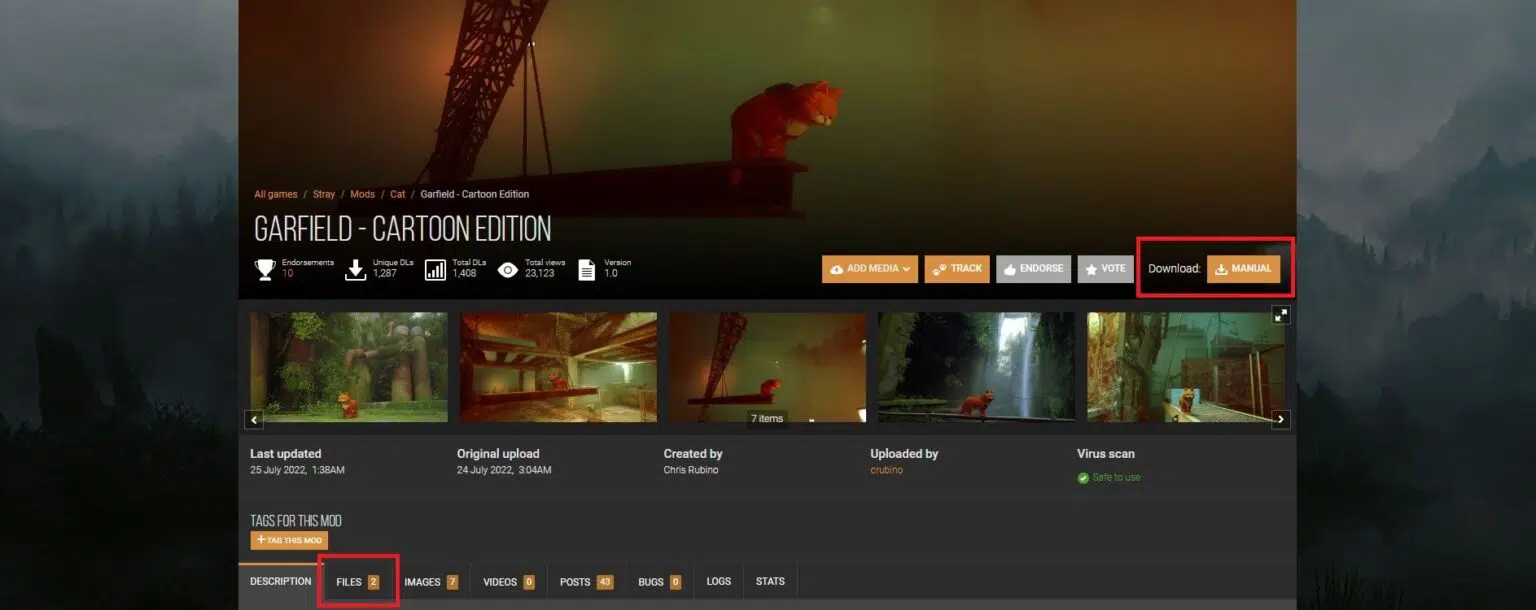Click the Total DLs value 1,408
This screenshot has width=1536, height=610.
465,273
